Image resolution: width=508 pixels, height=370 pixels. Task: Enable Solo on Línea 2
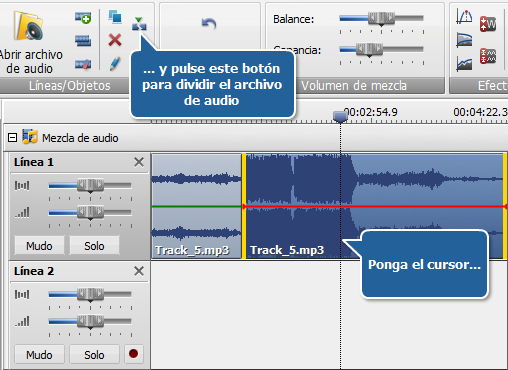[94, 355]
